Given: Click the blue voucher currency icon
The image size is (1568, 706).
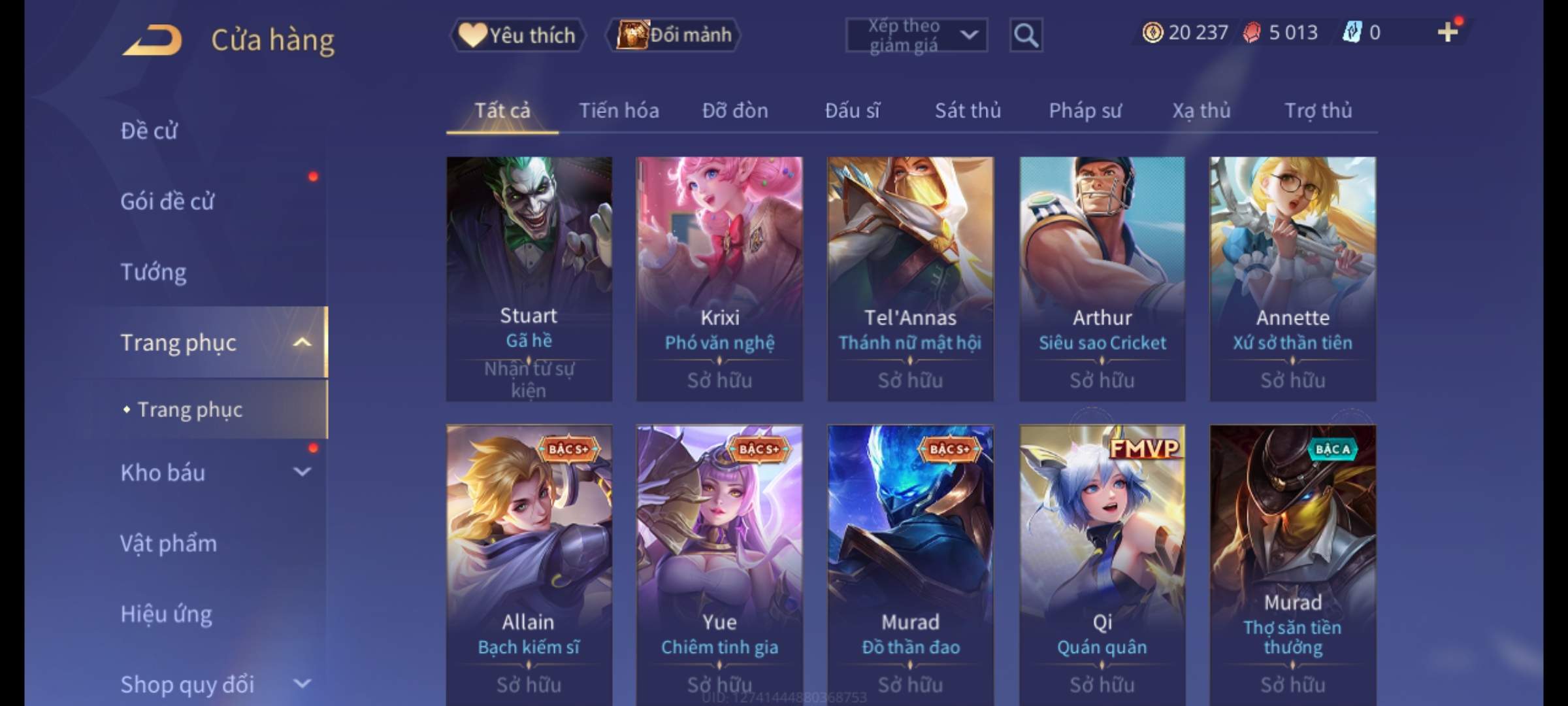Looking at the screenshot, I should [1352, 32].
